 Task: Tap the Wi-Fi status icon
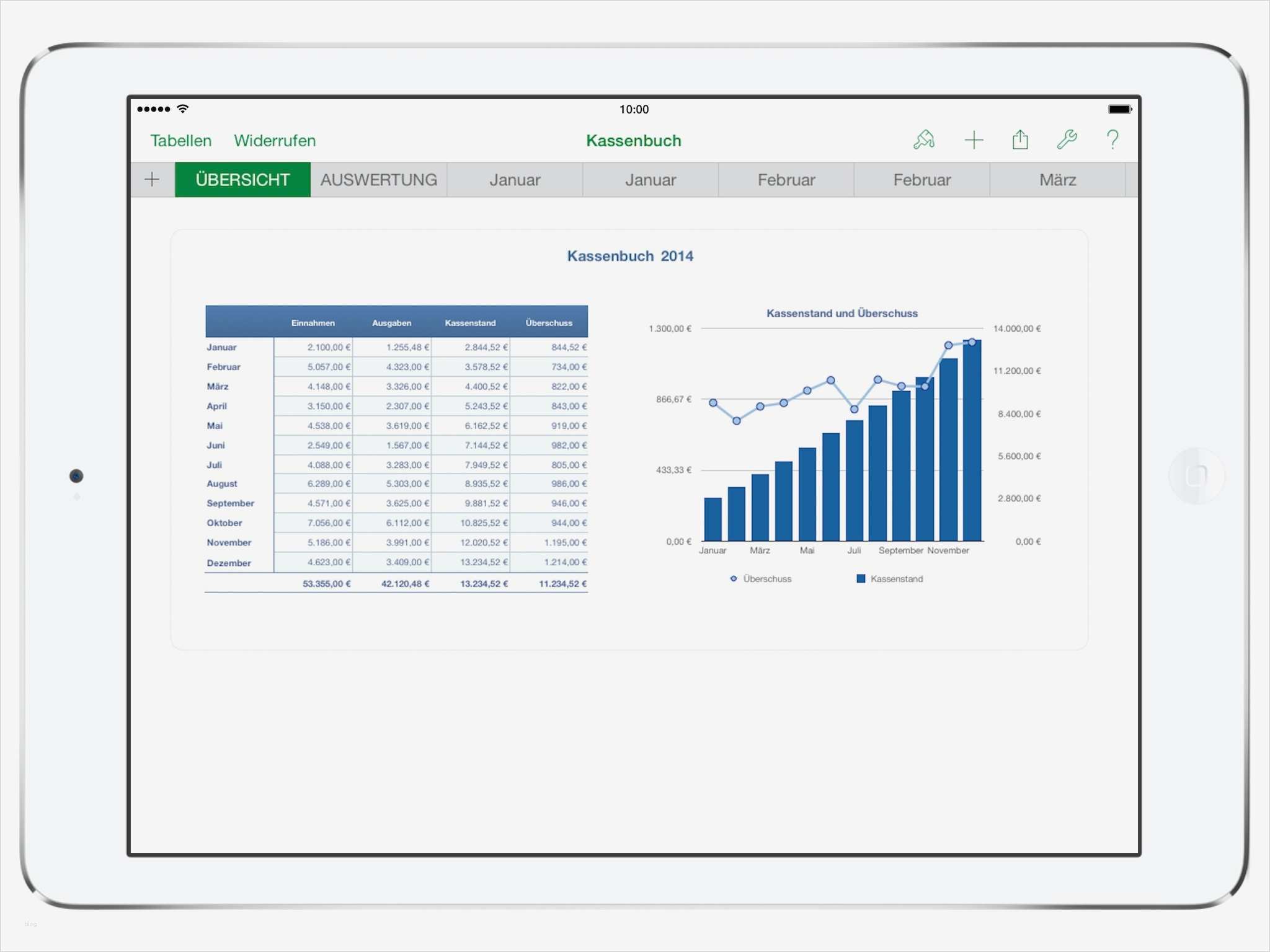coord(183,109)
